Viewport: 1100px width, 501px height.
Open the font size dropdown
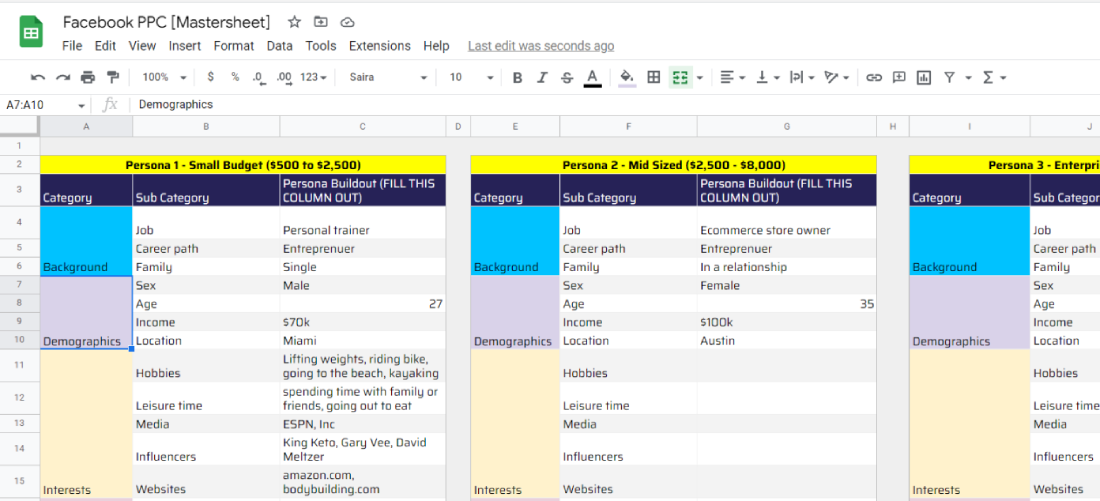point(471,77)
